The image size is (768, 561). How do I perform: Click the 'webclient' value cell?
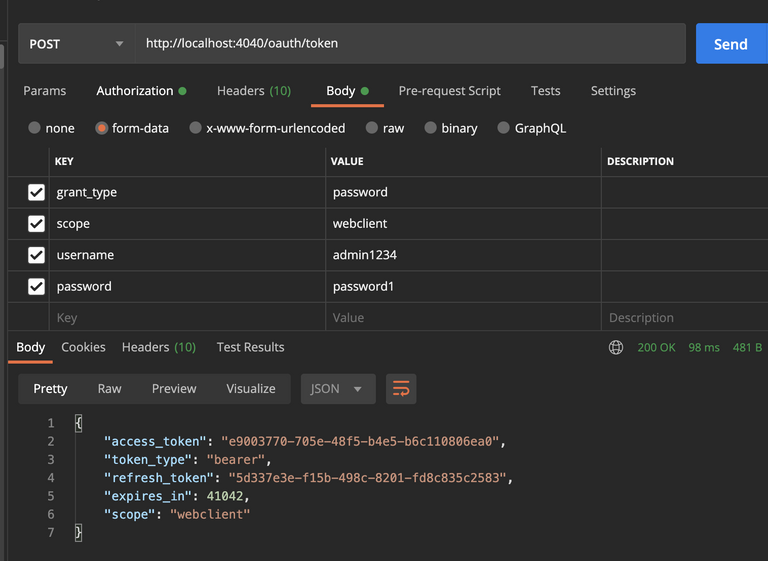[463, 224]
